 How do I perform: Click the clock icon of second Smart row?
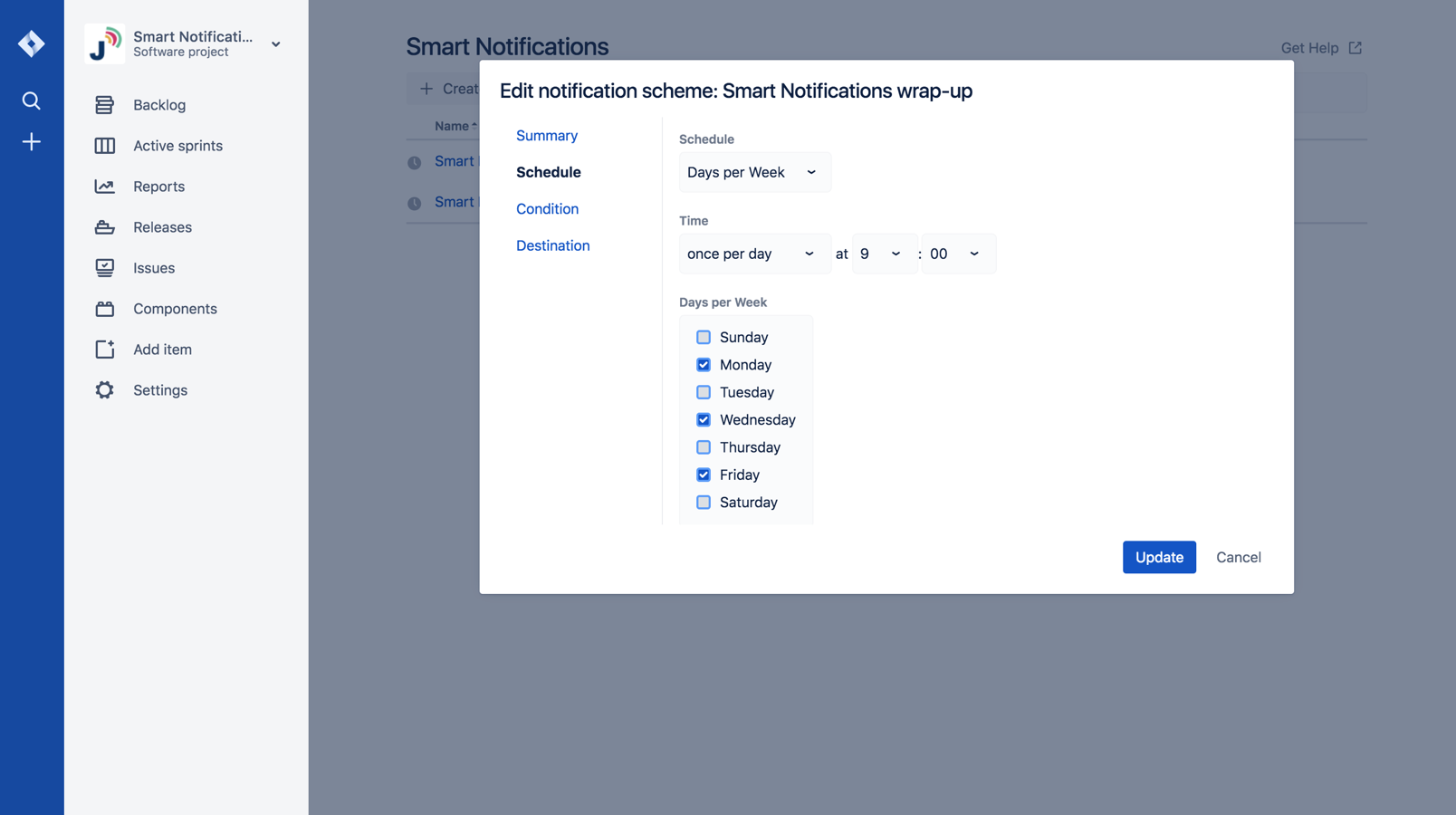tap(414, 204)
